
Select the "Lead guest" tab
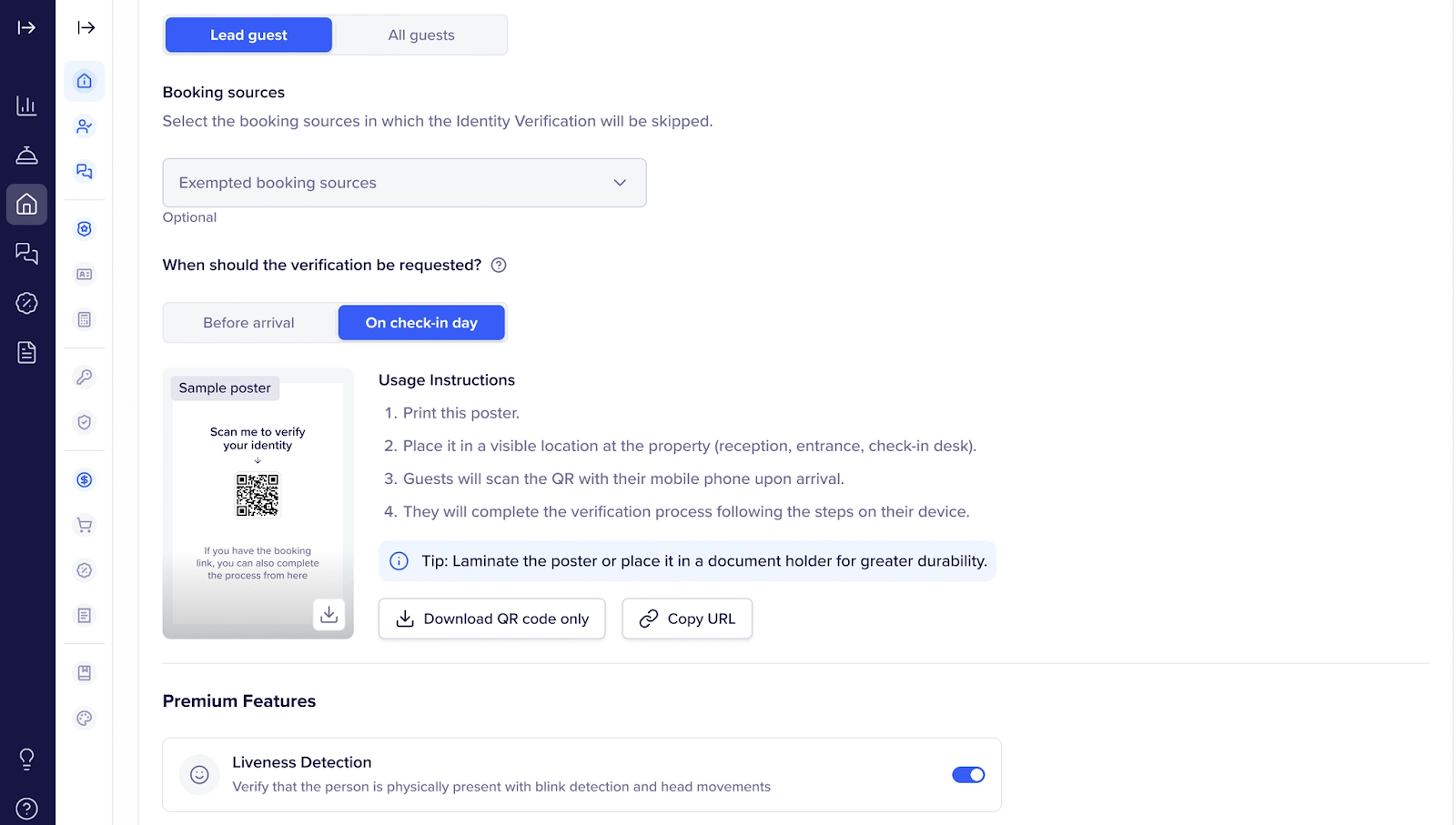pos(248,35)
